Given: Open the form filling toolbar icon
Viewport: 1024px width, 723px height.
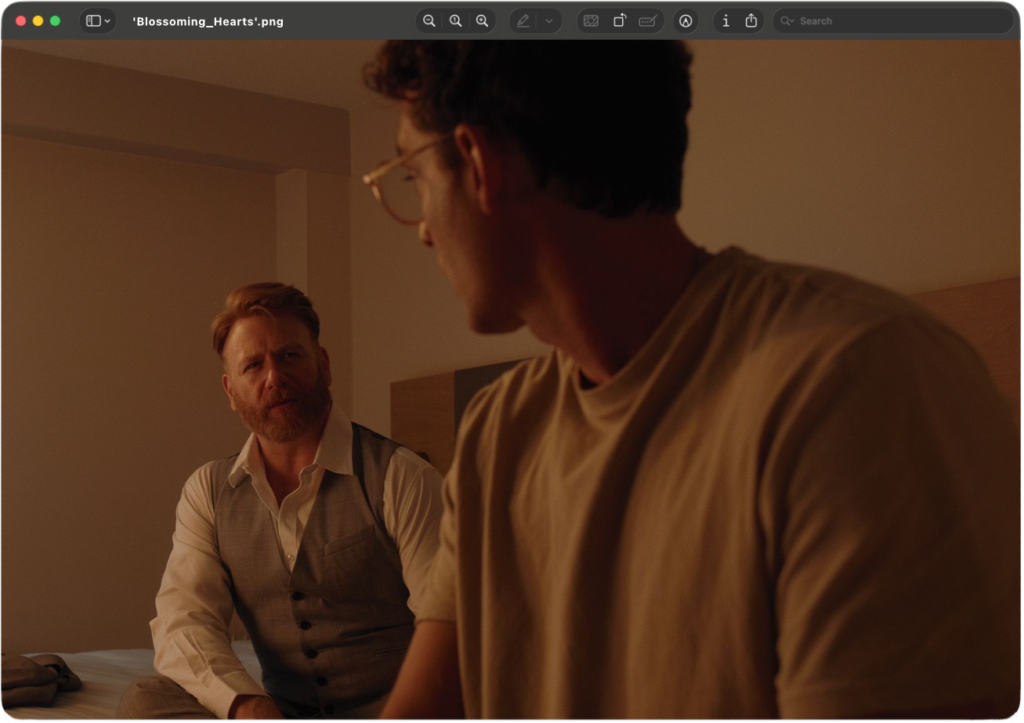Looking at the screenshot, I should 647,21.
